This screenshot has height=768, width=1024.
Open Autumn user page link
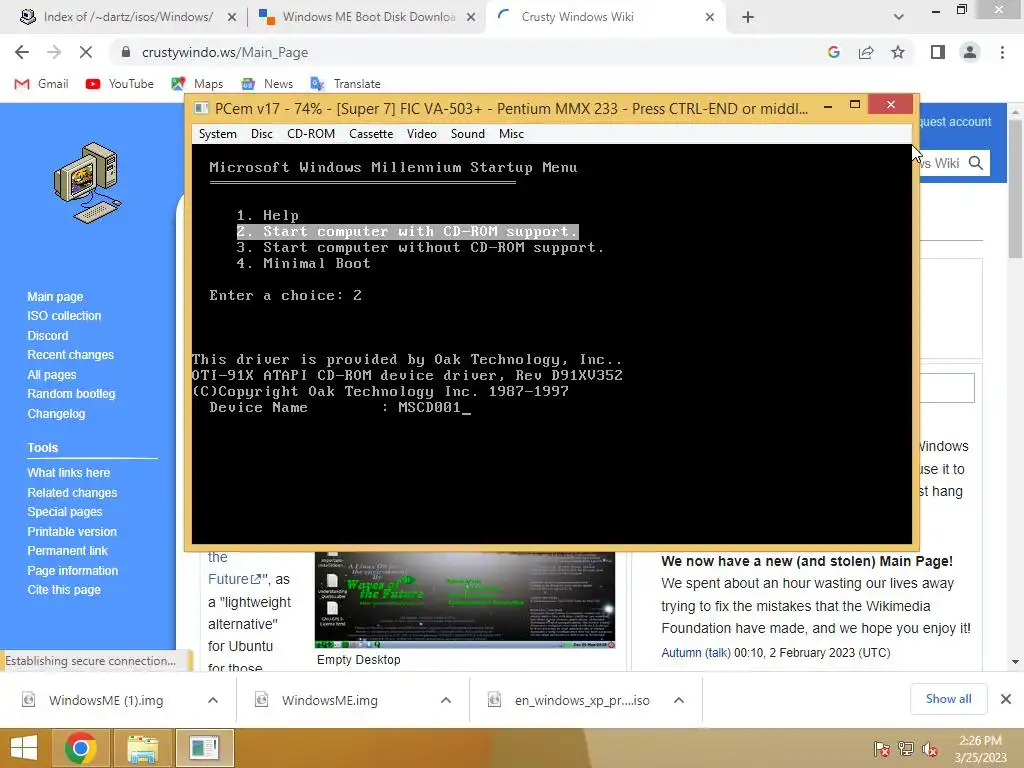(x=681, y=652)
